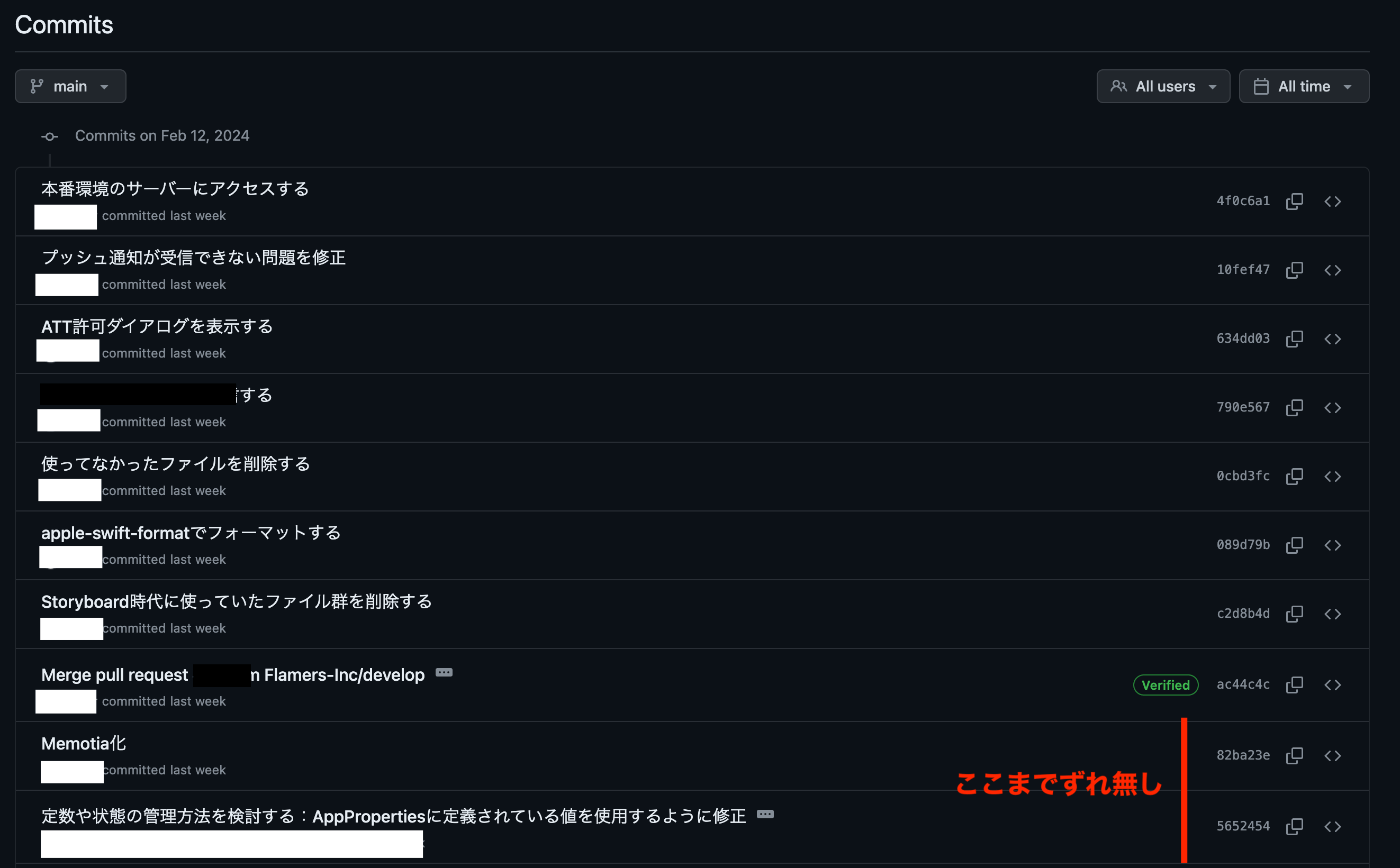Browse repository at commit 10fef47

[1332, 270]
